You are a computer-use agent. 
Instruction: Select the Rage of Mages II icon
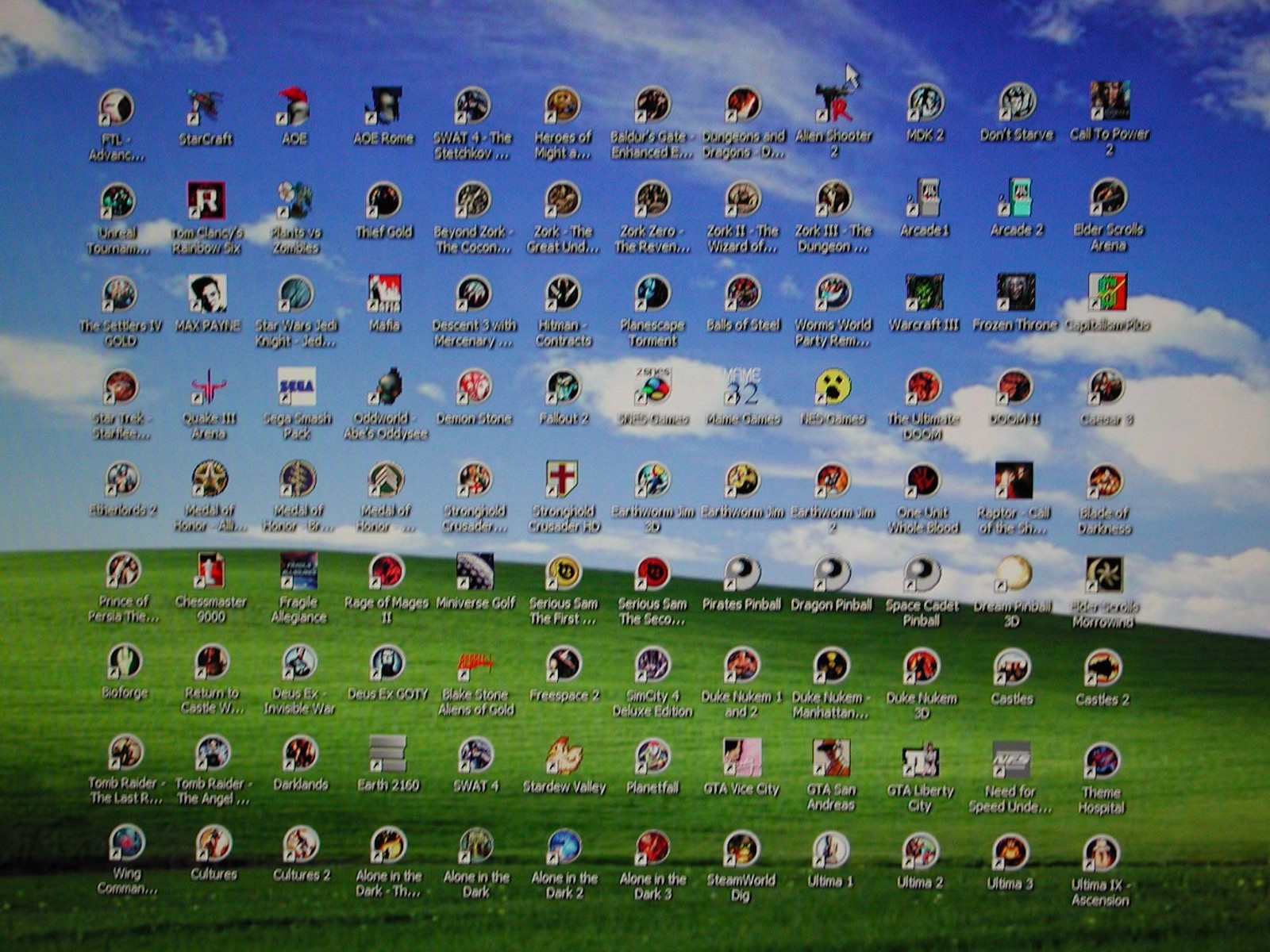pyautogui.click(x=387, y=572)
